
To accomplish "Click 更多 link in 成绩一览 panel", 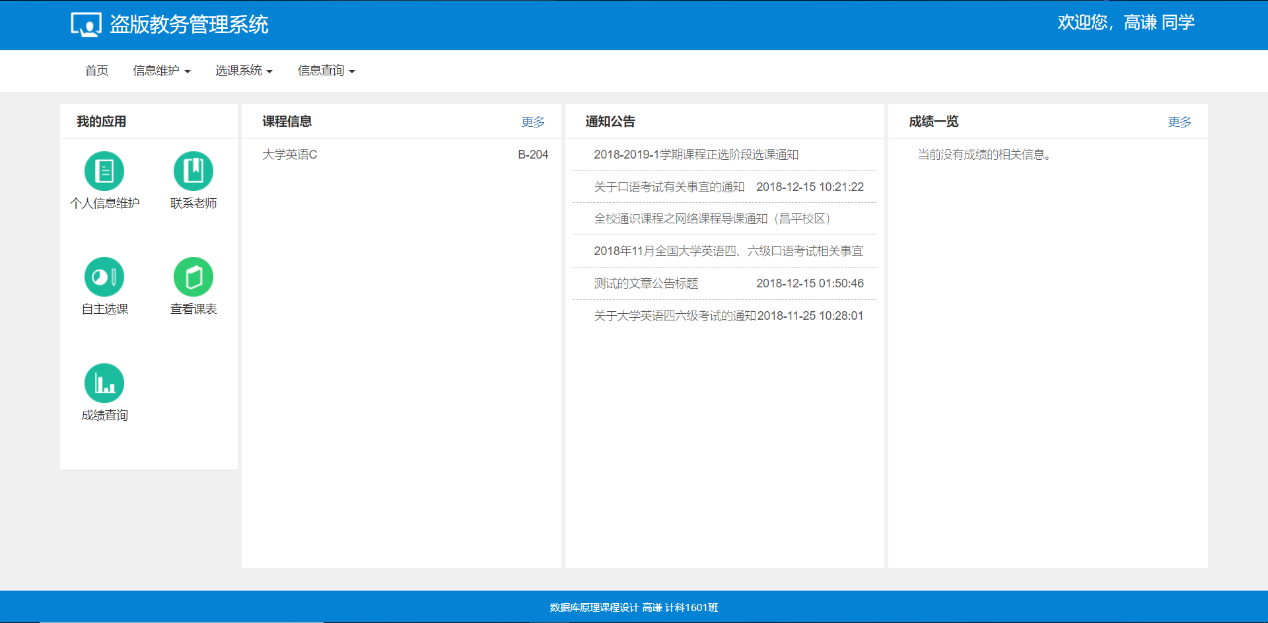I will coord(1180,122).
